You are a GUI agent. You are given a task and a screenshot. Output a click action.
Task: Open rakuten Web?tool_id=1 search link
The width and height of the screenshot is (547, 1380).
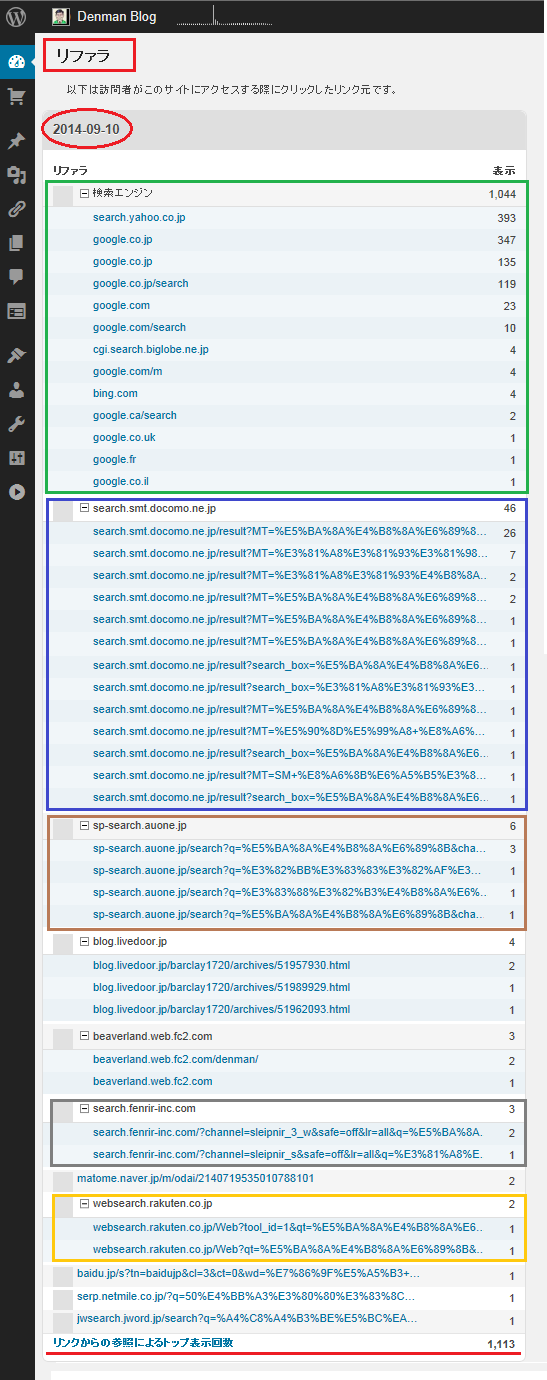pyautogui.click(x=290, y=1226)
